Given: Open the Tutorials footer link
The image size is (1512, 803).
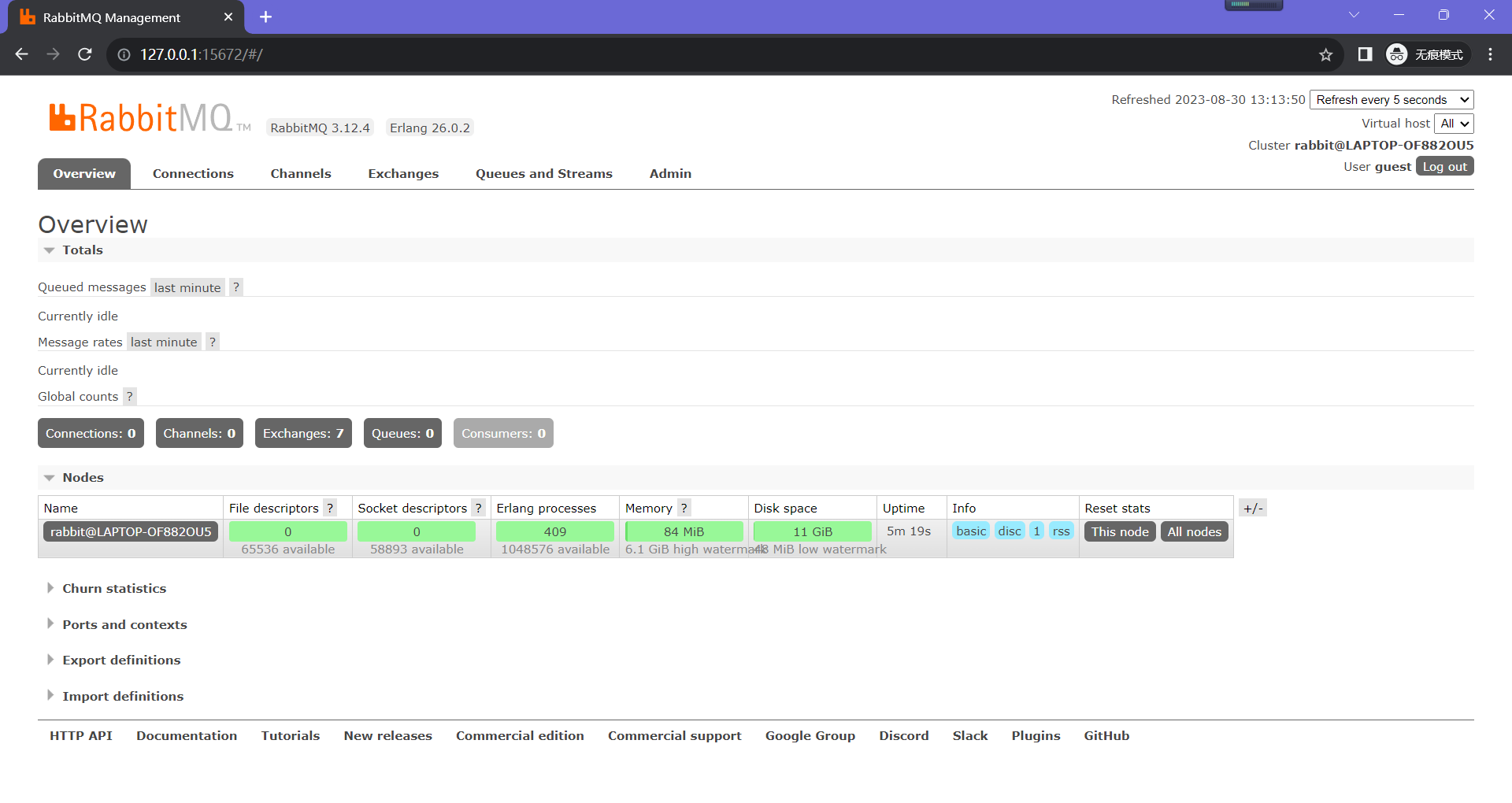Looking at the screenshot, I should (291, 735).
